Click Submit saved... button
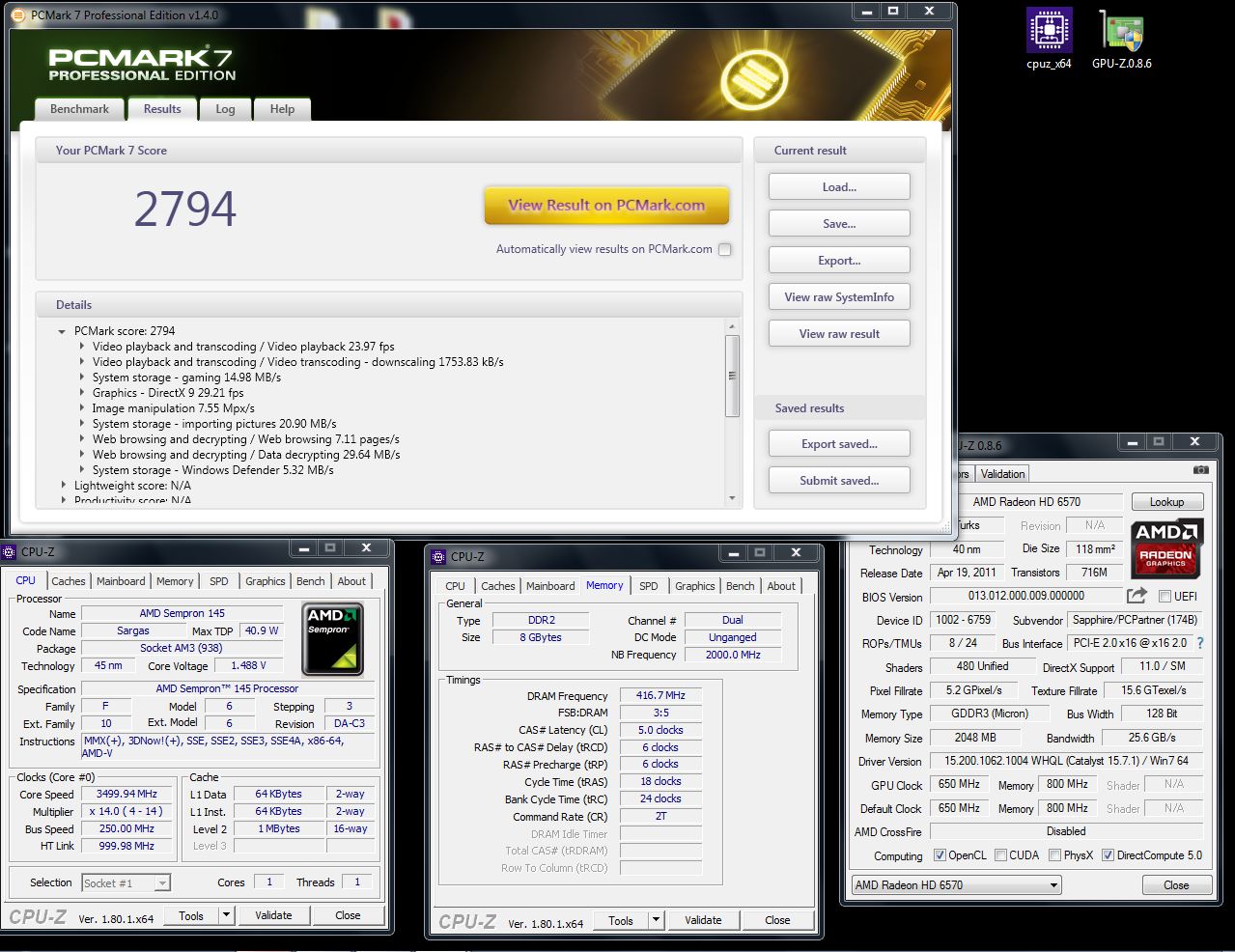 [839, 480]
